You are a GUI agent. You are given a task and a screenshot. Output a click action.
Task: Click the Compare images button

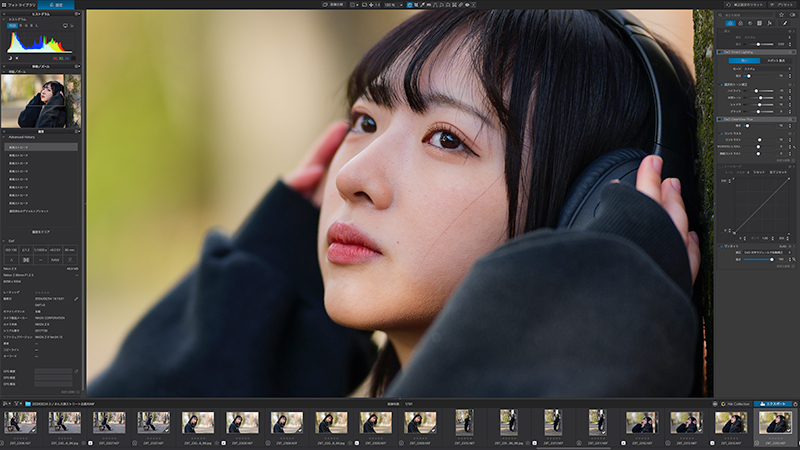333,5
